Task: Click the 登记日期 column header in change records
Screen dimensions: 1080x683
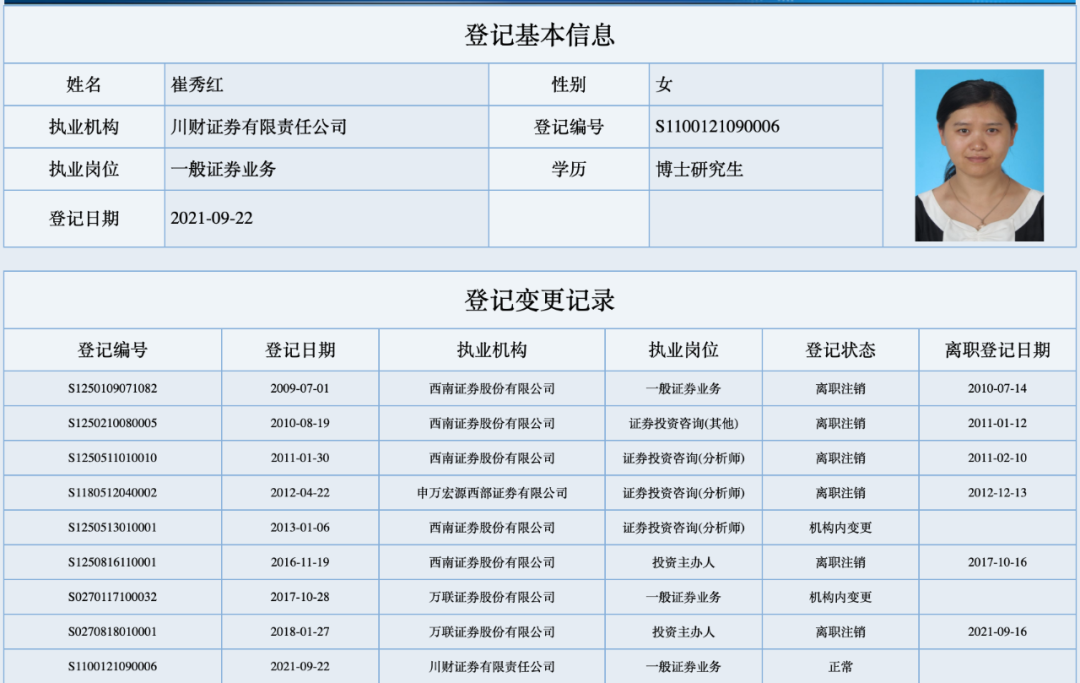Action: [x=300, y=350]
